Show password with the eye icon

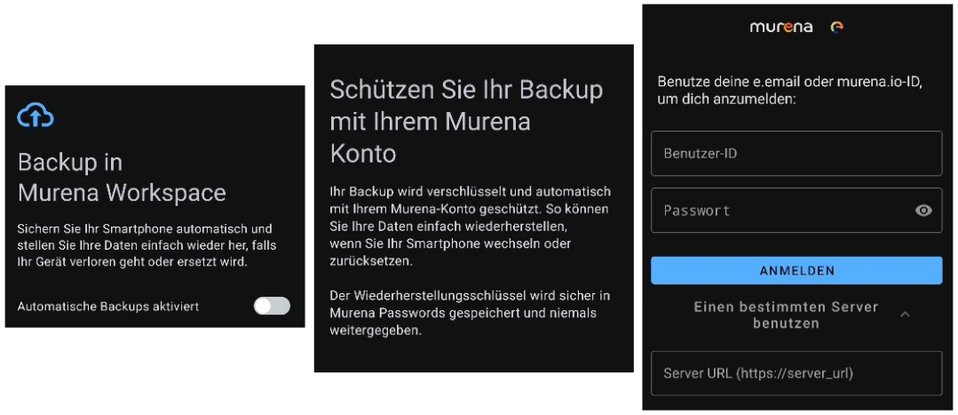923,211
